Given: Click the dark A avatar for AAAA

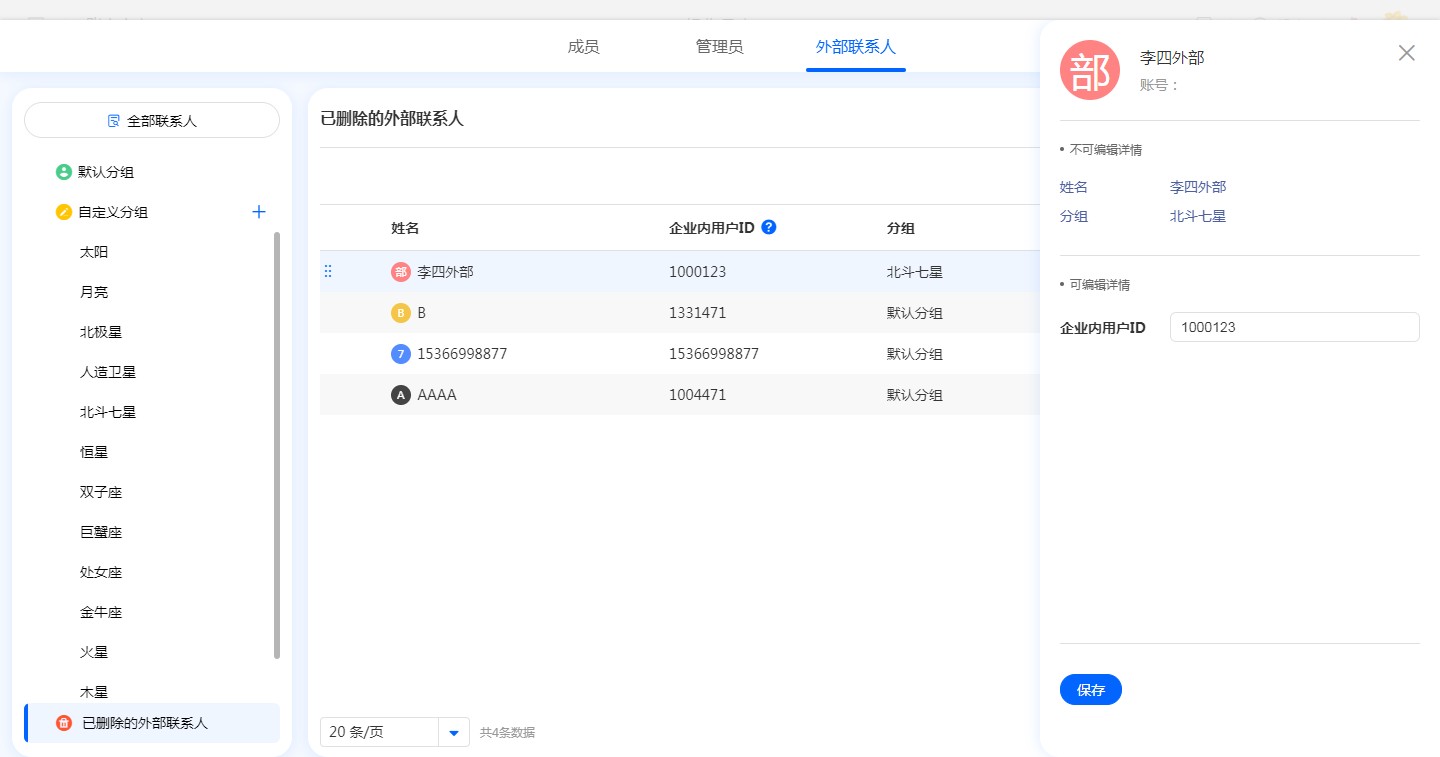Looking at the screenshot, I should click(401, 395).
